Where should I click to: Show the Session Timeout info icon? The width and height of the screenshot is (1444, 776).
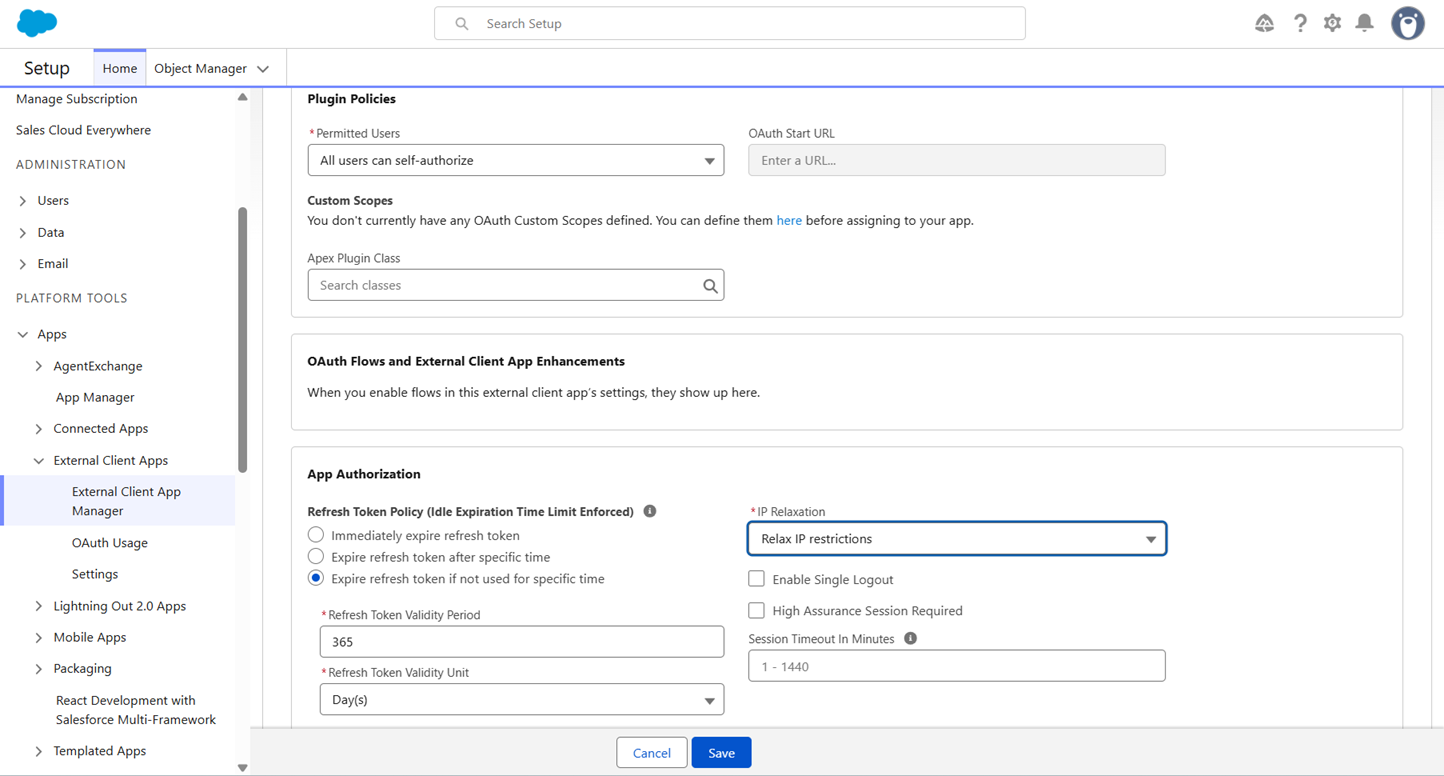910,638
